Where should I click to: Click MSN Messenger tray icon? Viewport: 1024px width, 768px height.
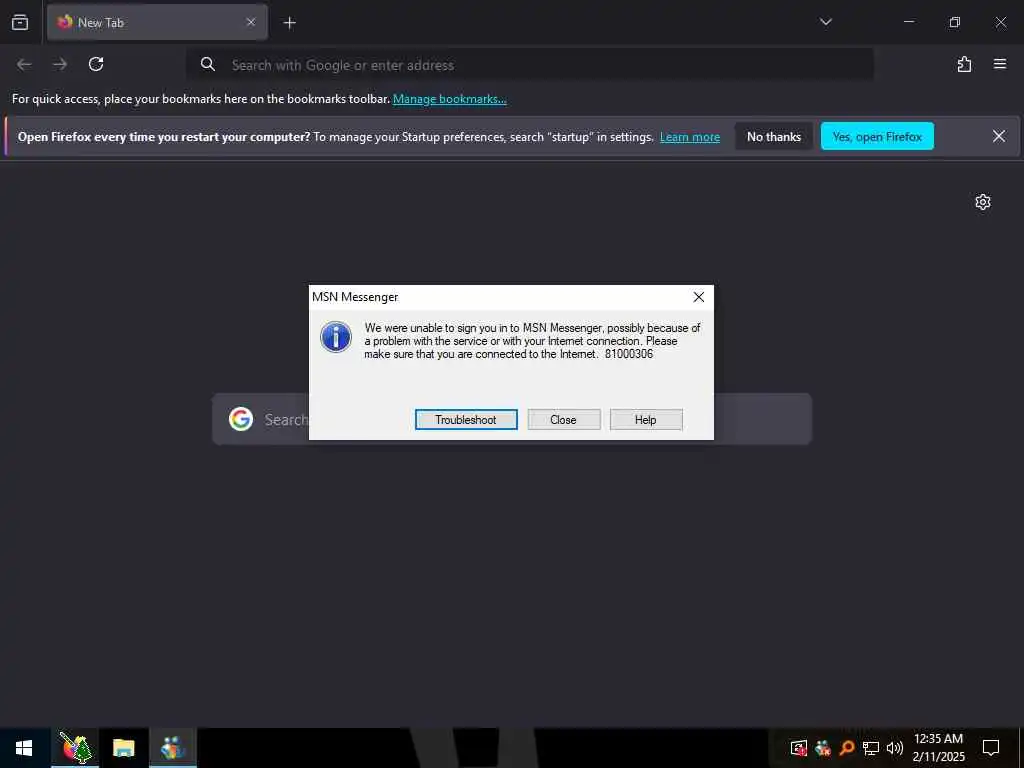823,748
